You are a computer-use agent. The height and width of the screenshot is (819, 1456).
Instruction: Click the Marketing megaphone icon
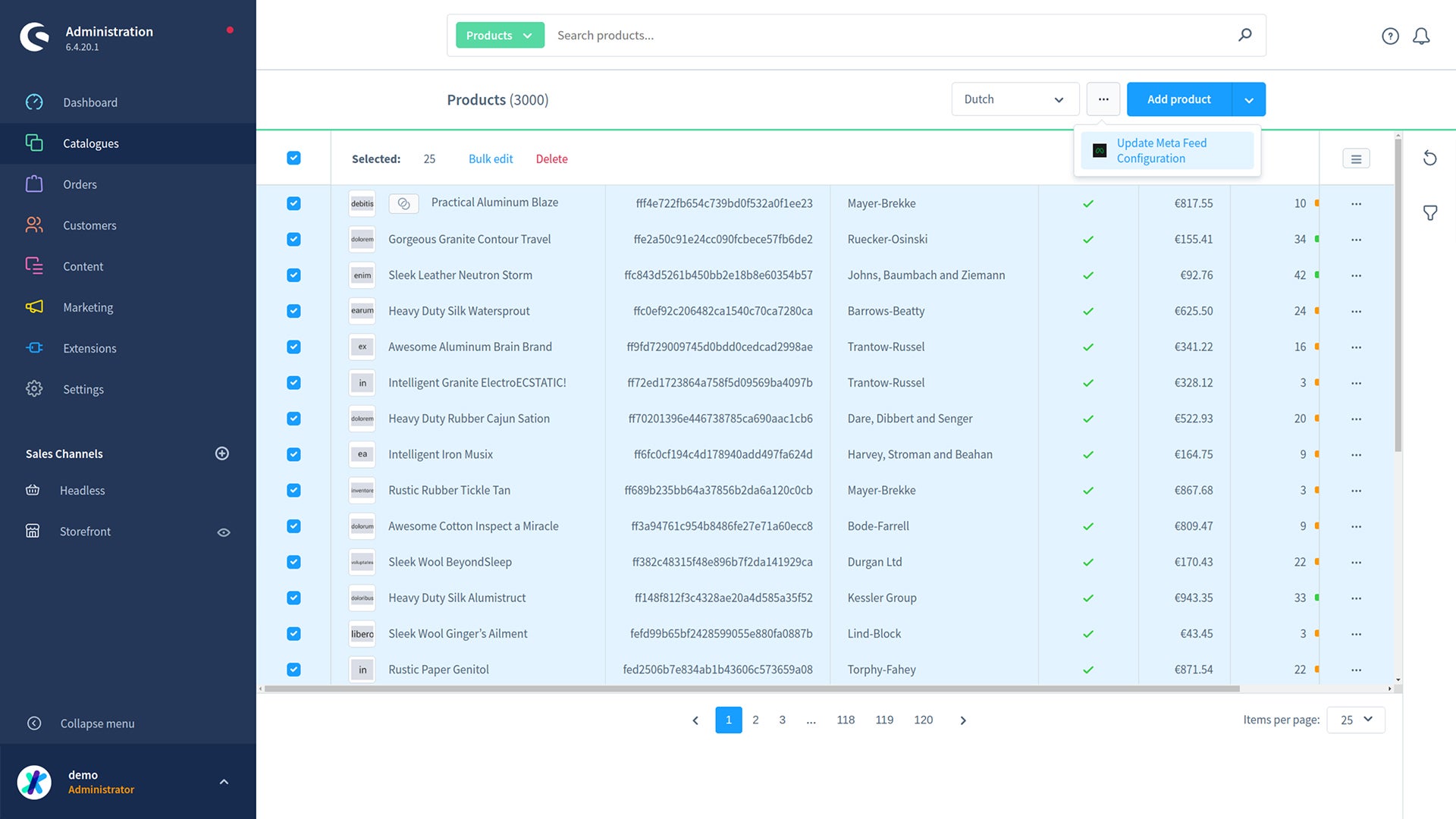click(x=34, y=307)
